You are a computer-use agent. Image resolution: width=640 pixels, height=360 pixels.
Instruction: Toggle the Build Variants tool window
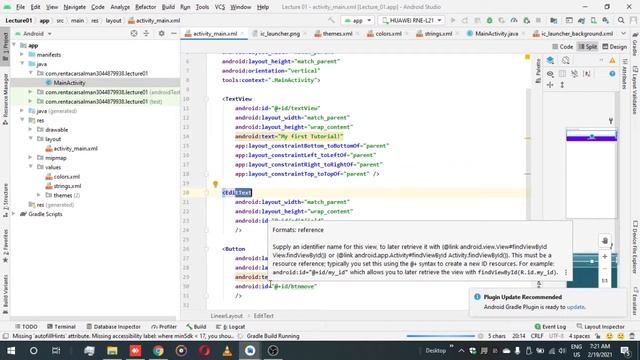(5, 294)
